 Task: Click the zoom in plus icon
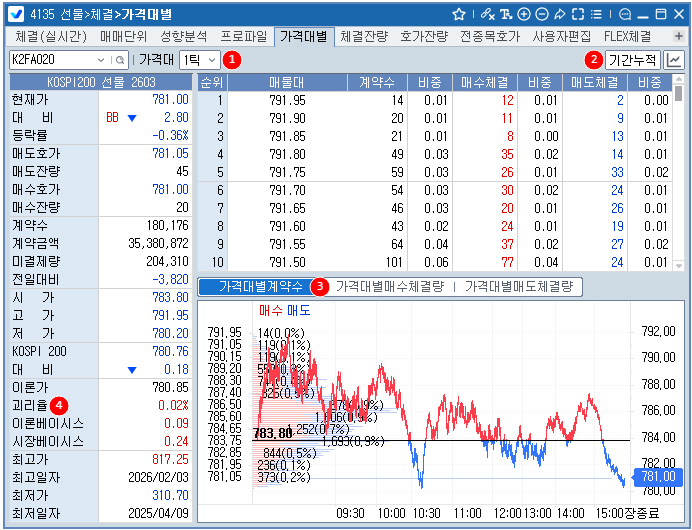point(524,15)
